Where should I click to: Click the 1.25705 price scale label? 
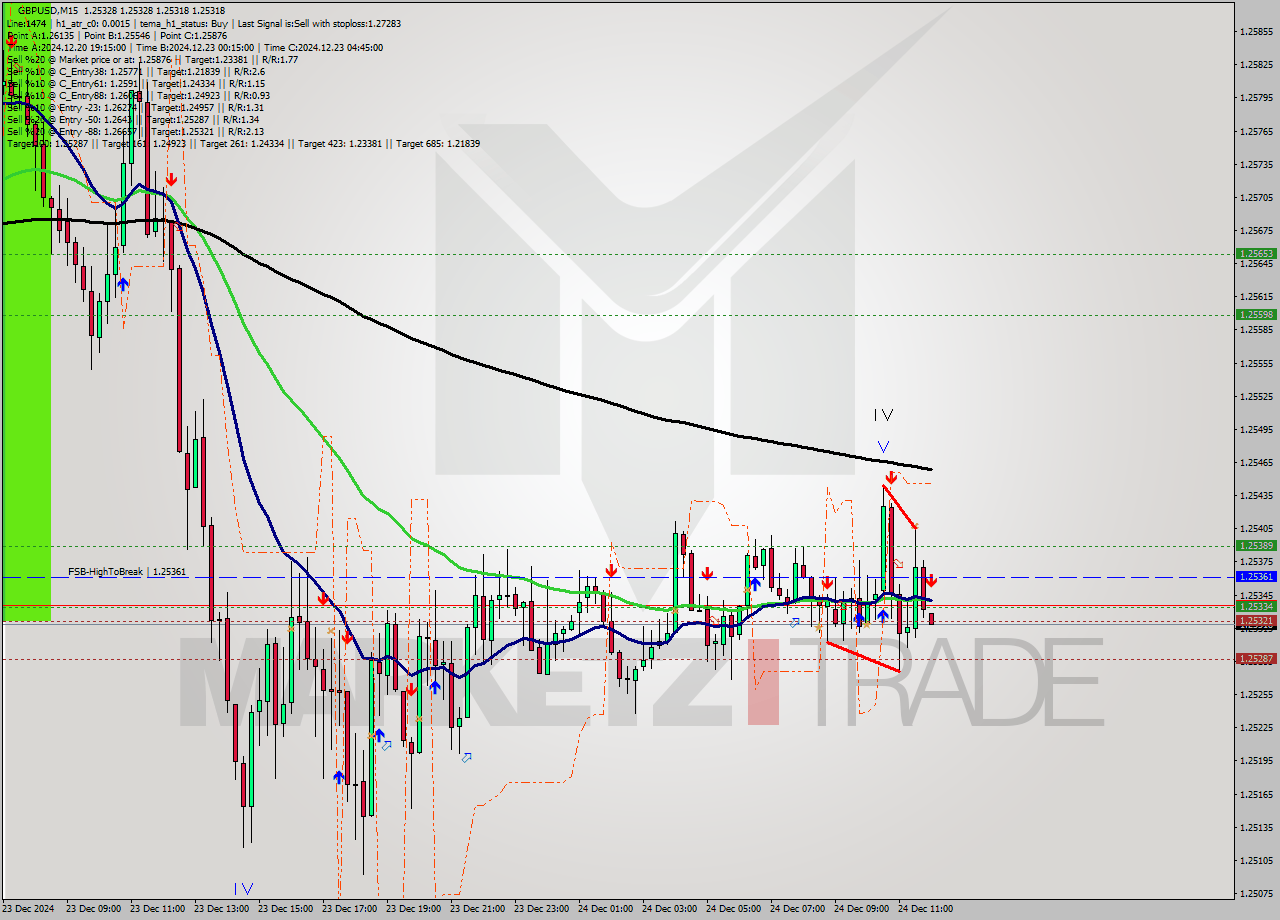pos(1256,197)
